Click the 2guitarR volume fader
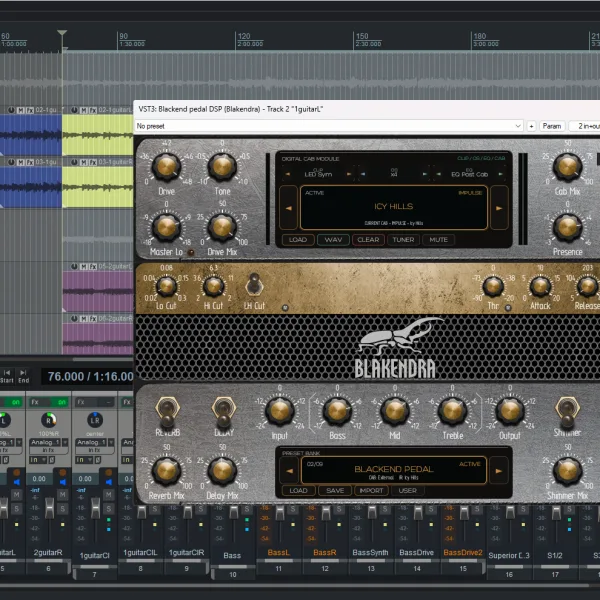This screenshot has height=600, width=600. [x=49, y=508]
